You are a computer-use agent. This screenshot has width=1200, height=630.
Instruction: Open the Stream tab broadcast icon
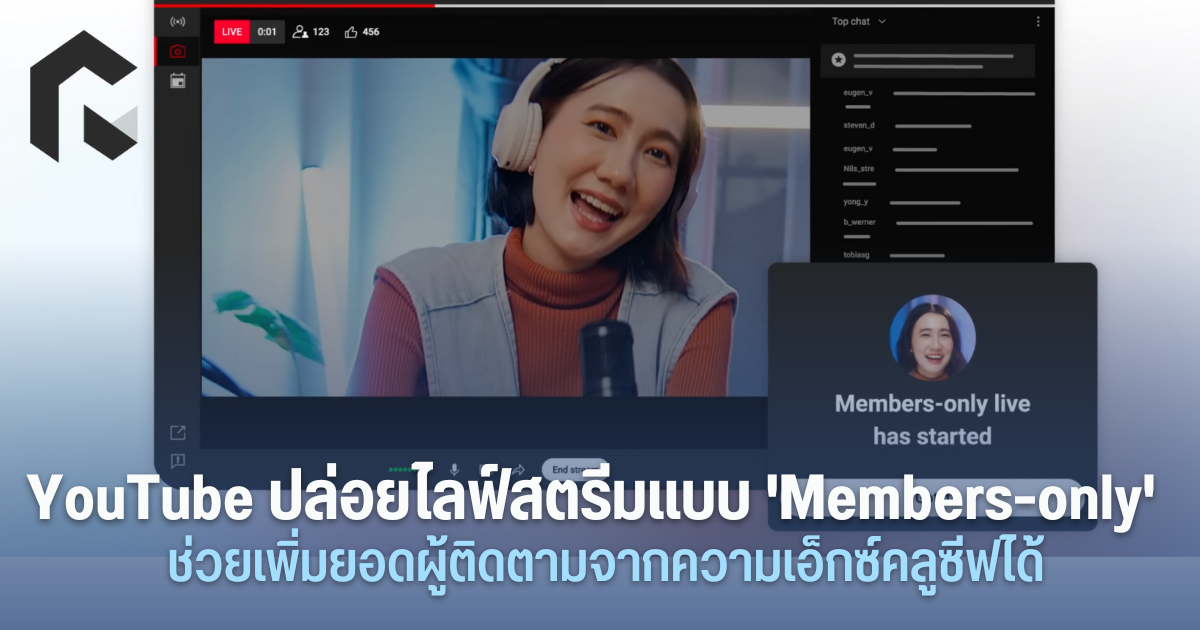click(177, 21)
